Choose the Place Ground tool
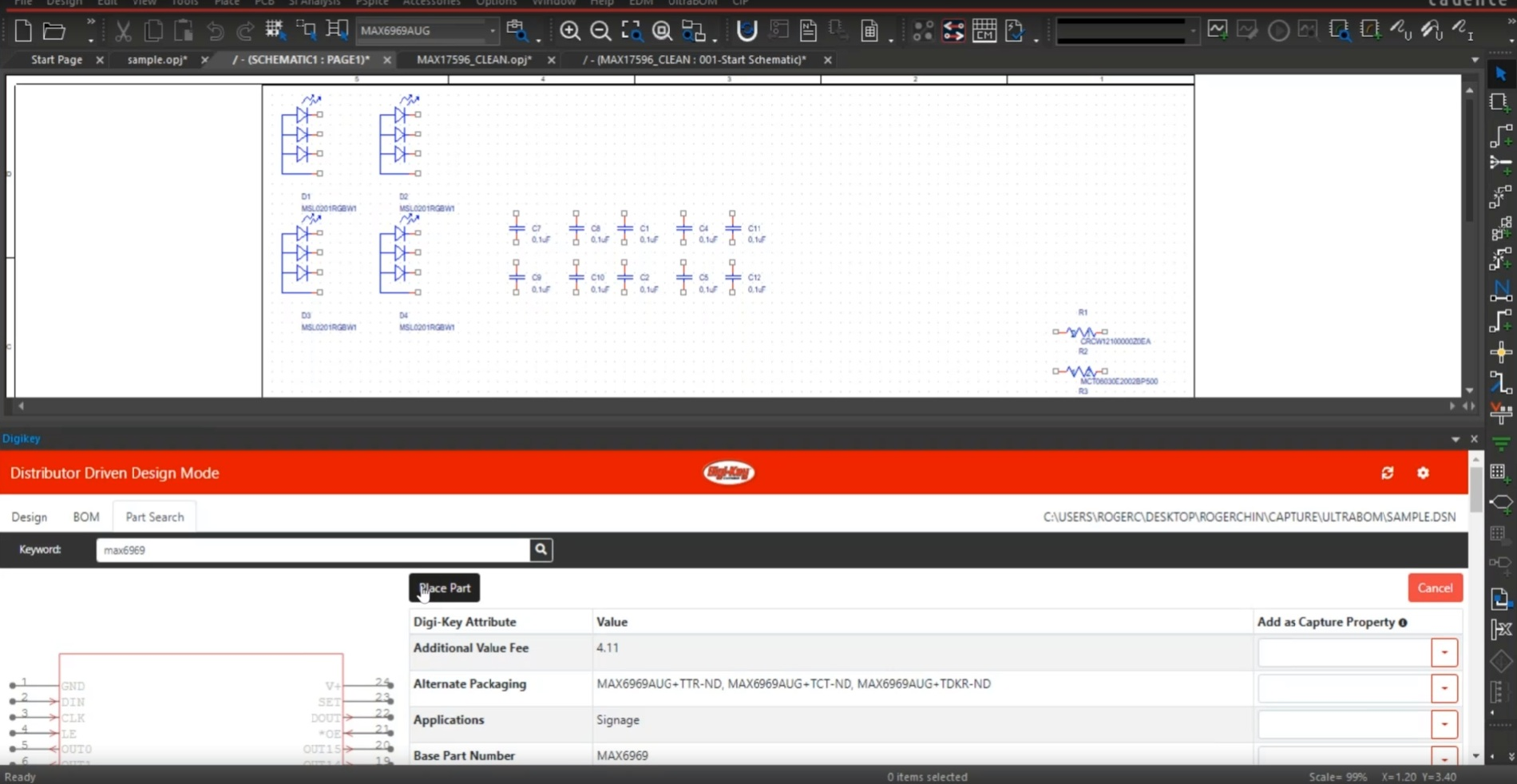Image resolution: width=1517 pixels, height=784 pixels. click(1501, 444)
